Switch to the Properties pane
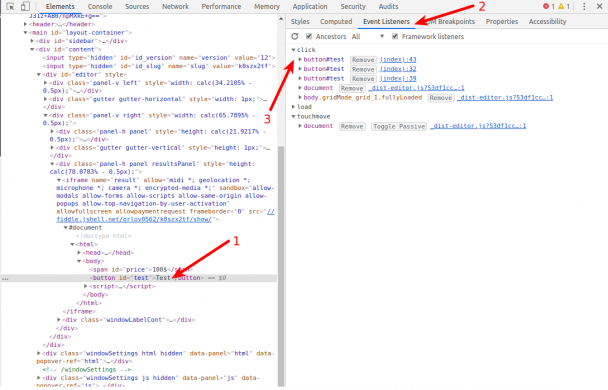The image size is (608, 390). pos(502,21)
